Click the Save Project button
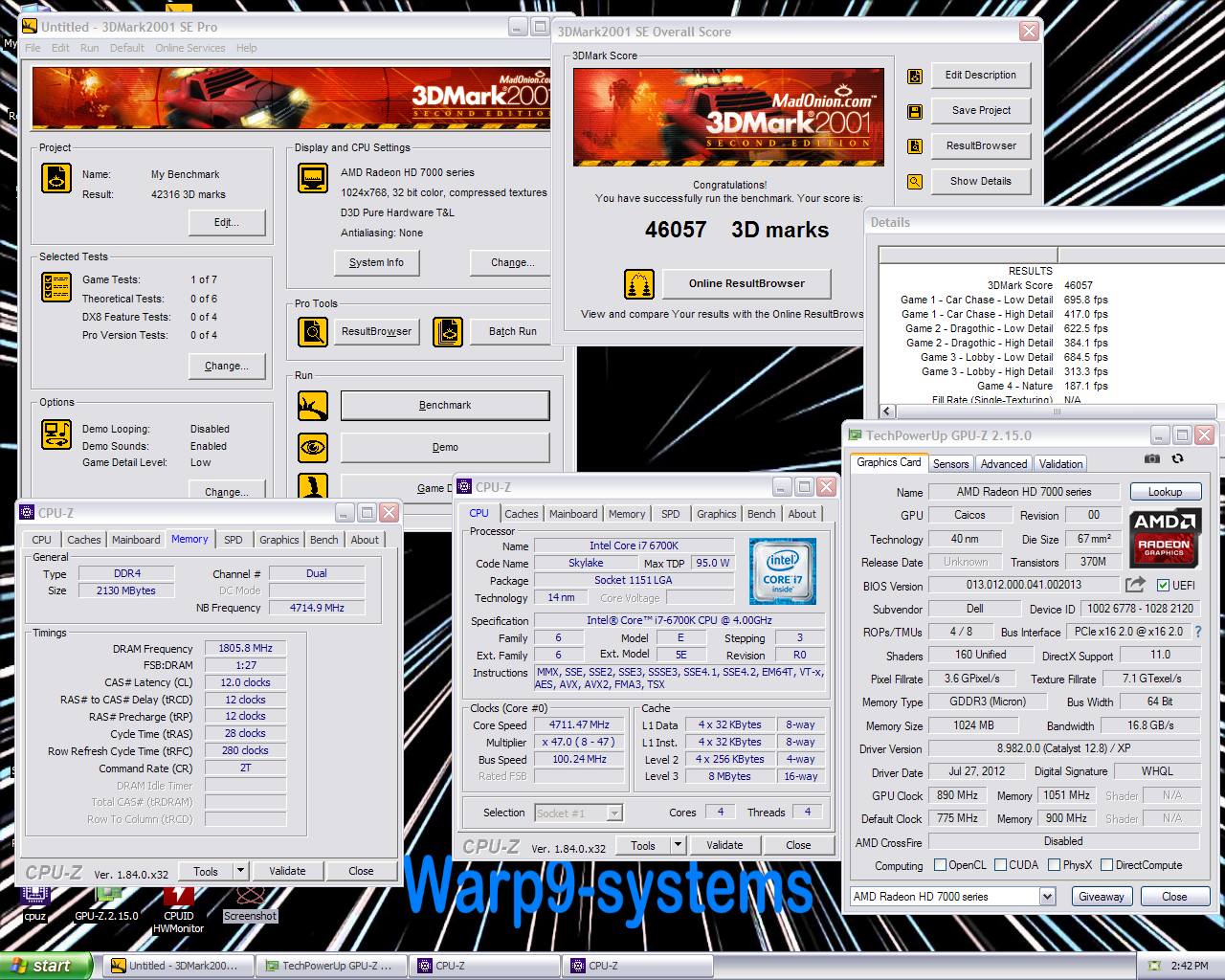The height and width of the screenshot is (980, 1225). 981,111
